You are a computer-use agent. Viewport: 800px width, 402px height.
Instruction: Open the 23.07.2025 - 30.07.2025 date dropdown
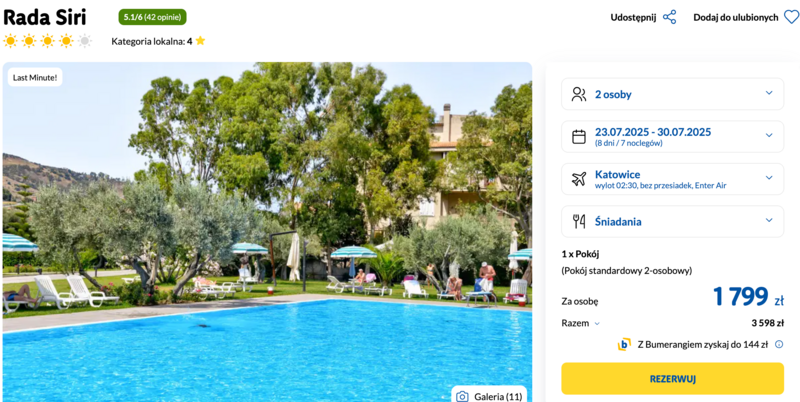coord(672,136)
